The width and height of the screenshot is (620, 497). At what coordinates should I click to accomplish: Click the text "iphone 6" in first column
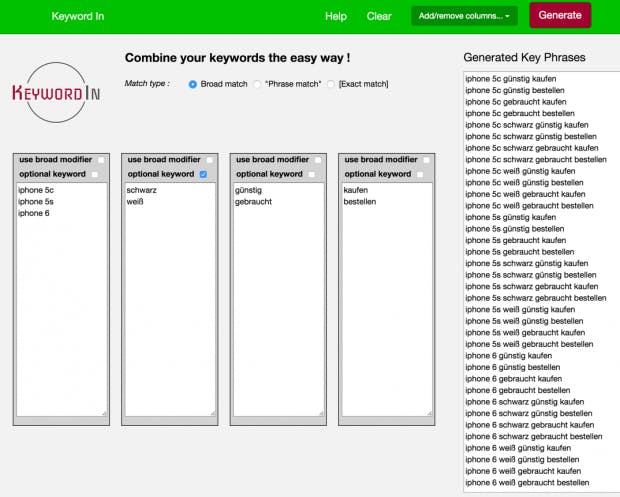point(34,213)
